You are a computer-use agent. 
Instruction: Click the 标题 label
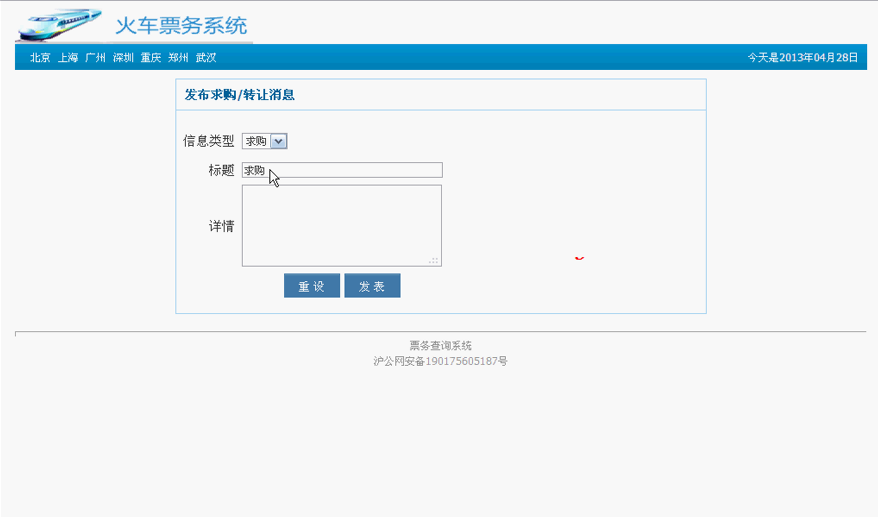pos(221,170)
